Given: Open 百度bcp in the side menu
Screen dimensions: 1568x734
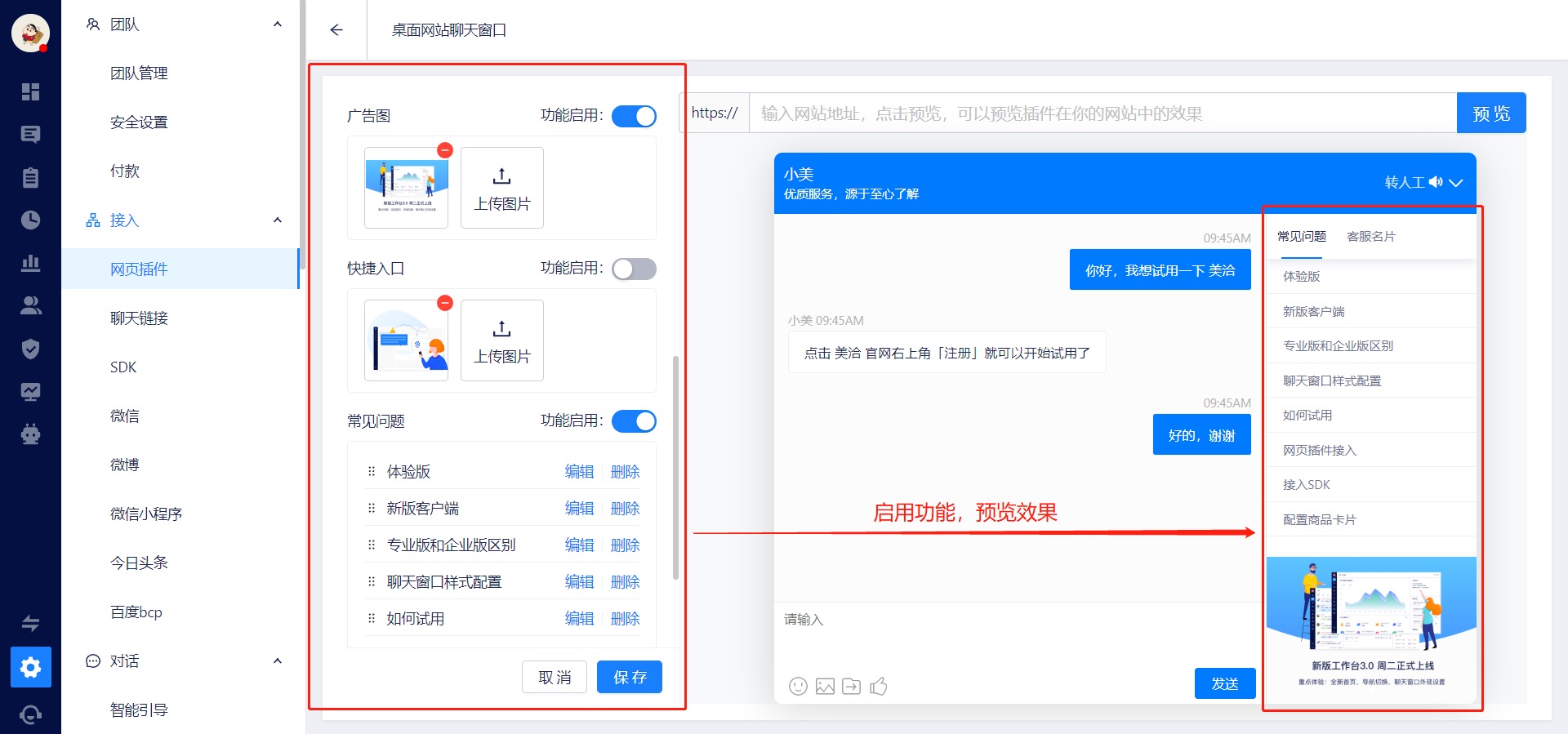Looking at the screenshot, I should [x=136, y=612].
